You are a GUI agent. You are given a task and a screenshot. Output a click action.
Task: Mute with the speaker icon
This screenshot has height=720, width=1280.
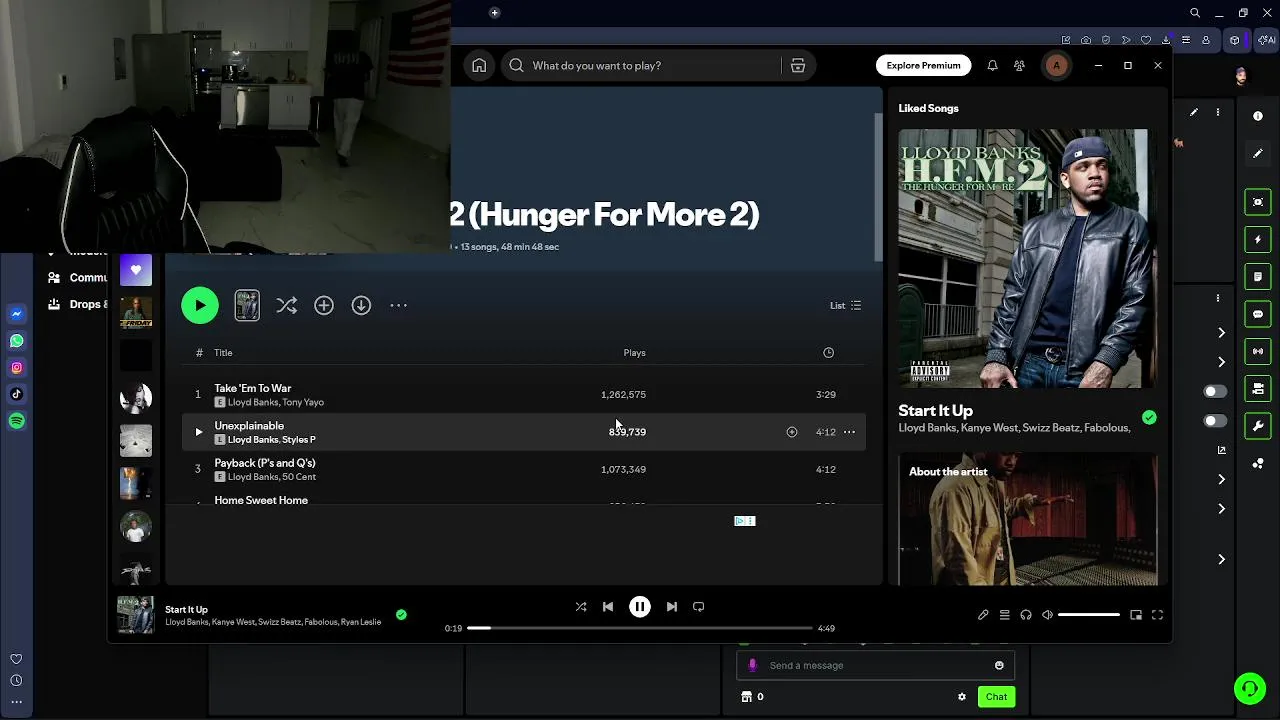tap(1047, 615)
